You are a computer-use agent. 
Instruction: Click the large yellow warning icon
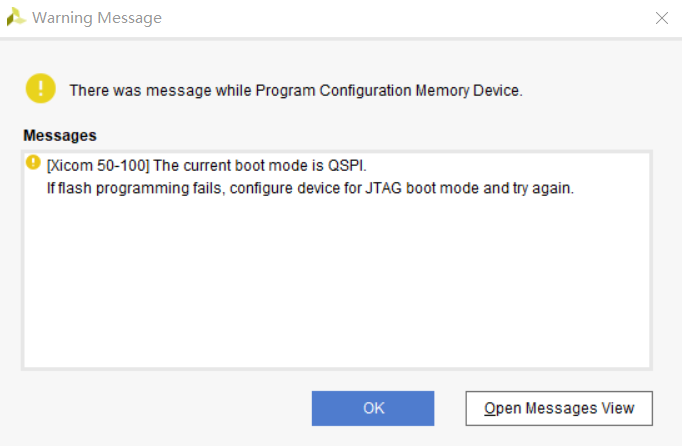40,88
